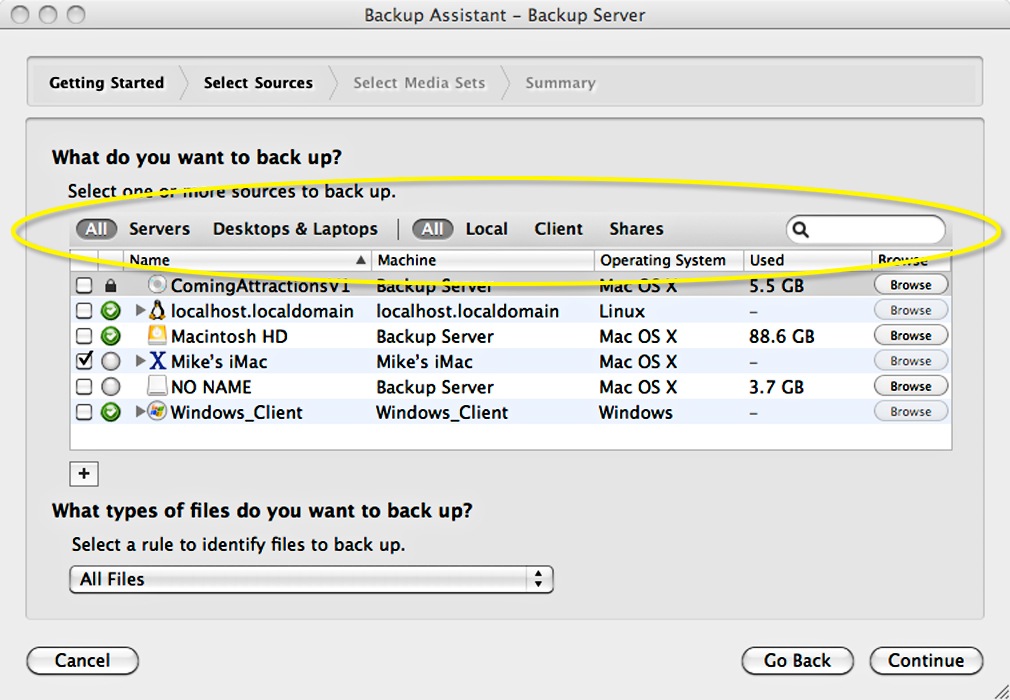Check the localhost.localdomain checkbox
This screenshot has height=700, width=1010.
[84, 311]
